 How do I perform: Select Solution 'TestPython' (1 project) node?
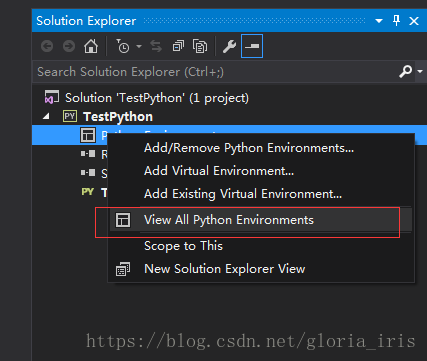click(157, 98)
